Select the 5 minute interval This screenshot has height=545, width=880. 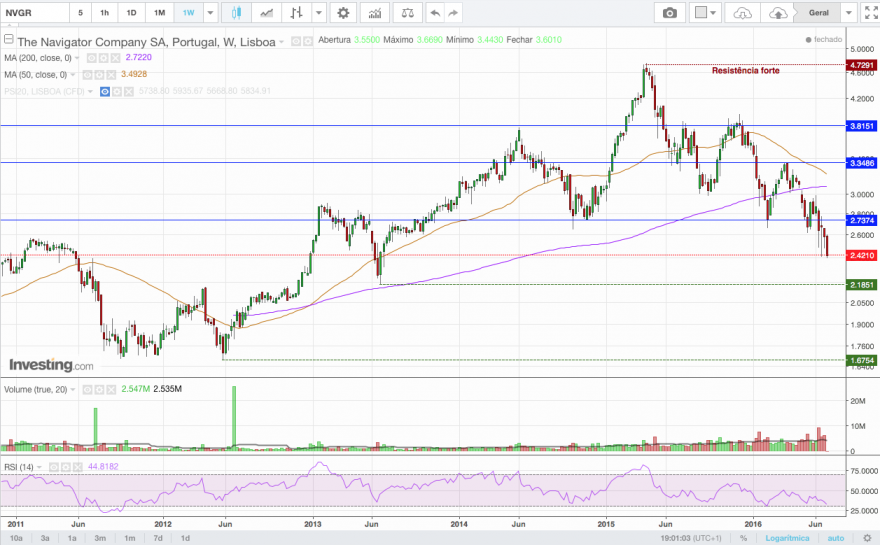point(80,12)
